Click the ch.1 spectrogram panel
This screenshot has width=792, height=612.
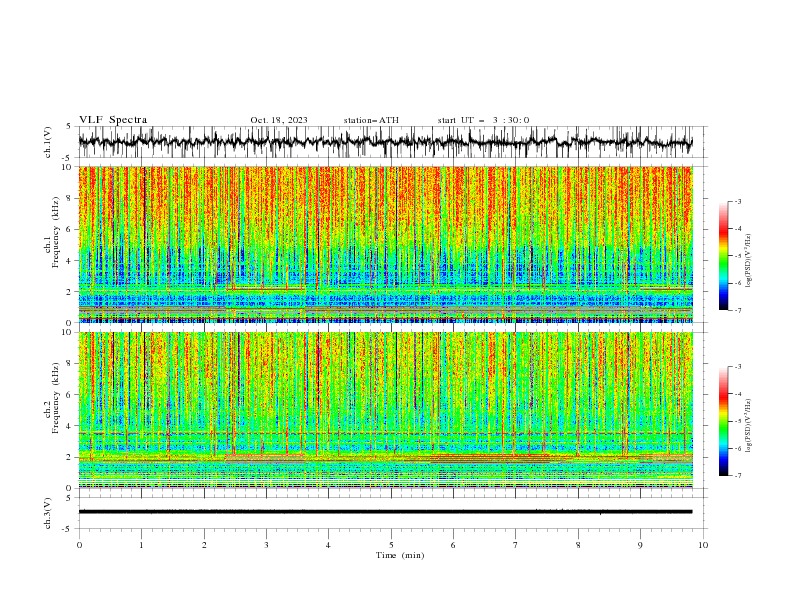click(x=385, y=244)
